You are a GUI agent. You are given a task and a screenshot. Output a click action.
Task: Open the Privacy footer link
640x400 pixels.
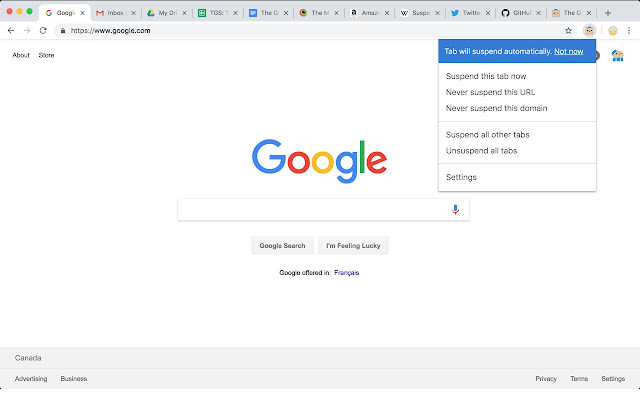pos(546,379)
